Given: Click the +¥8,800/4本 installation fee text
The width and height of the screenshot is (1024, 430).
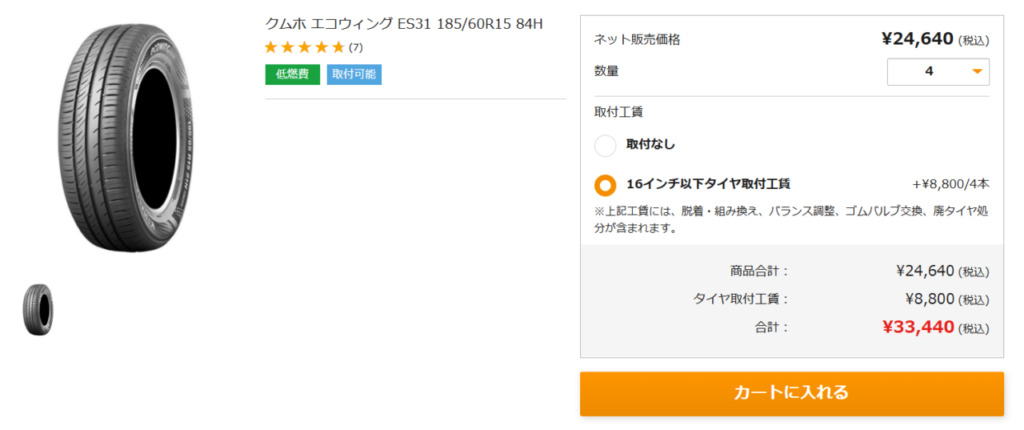Looking at the screenshot, I should coord(950,184).
